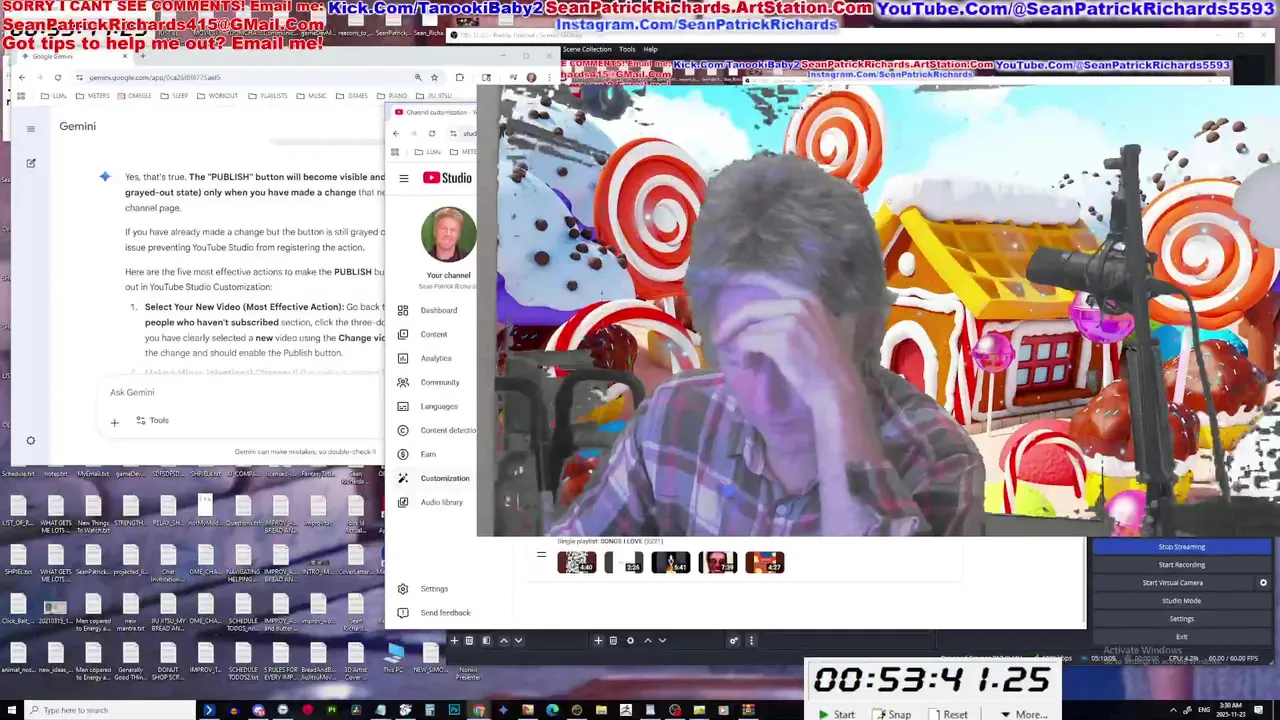Expand the More dropdown on stopwatch

1024,714
